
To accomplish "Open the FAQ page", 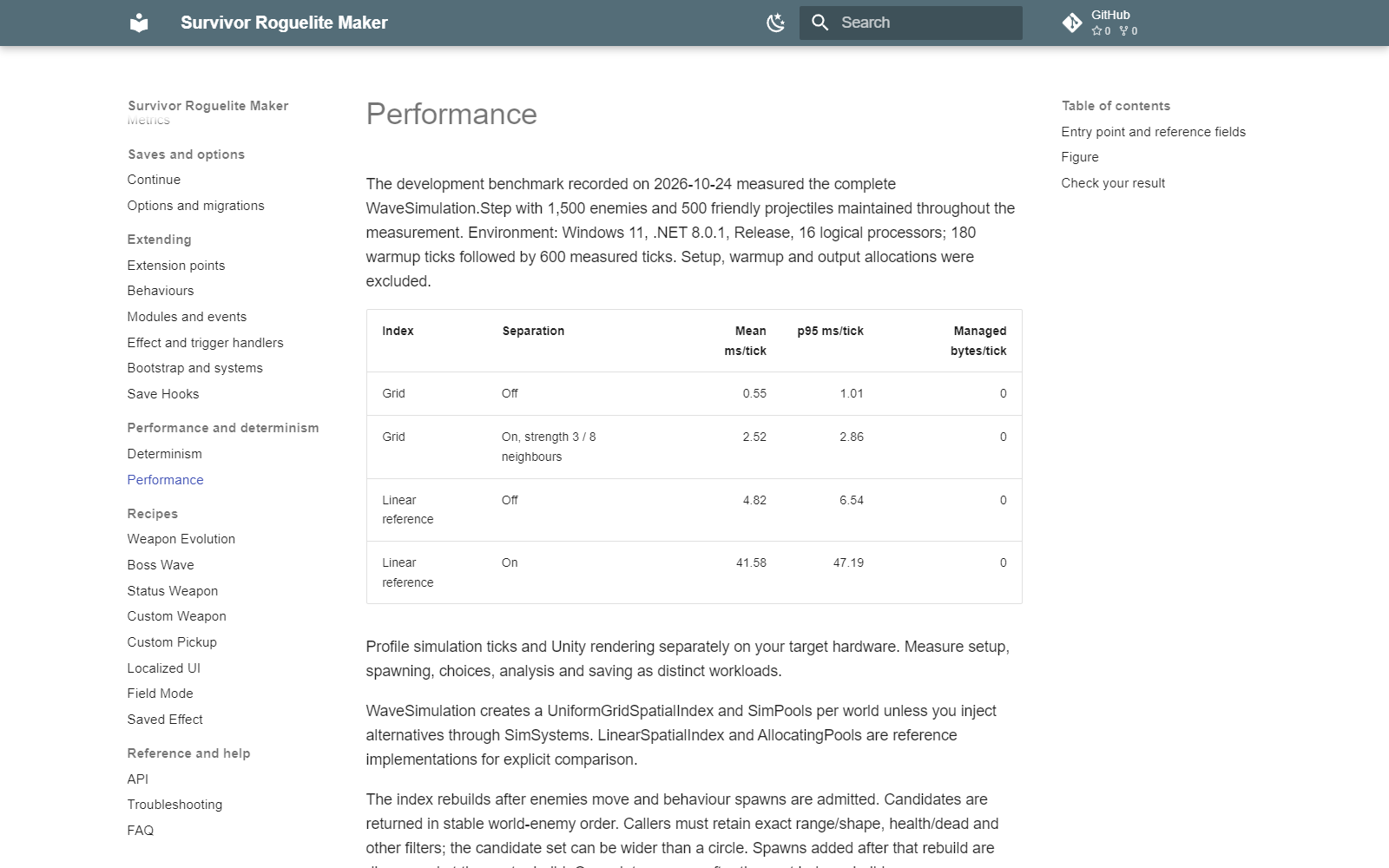I will [x=141, y=831].
